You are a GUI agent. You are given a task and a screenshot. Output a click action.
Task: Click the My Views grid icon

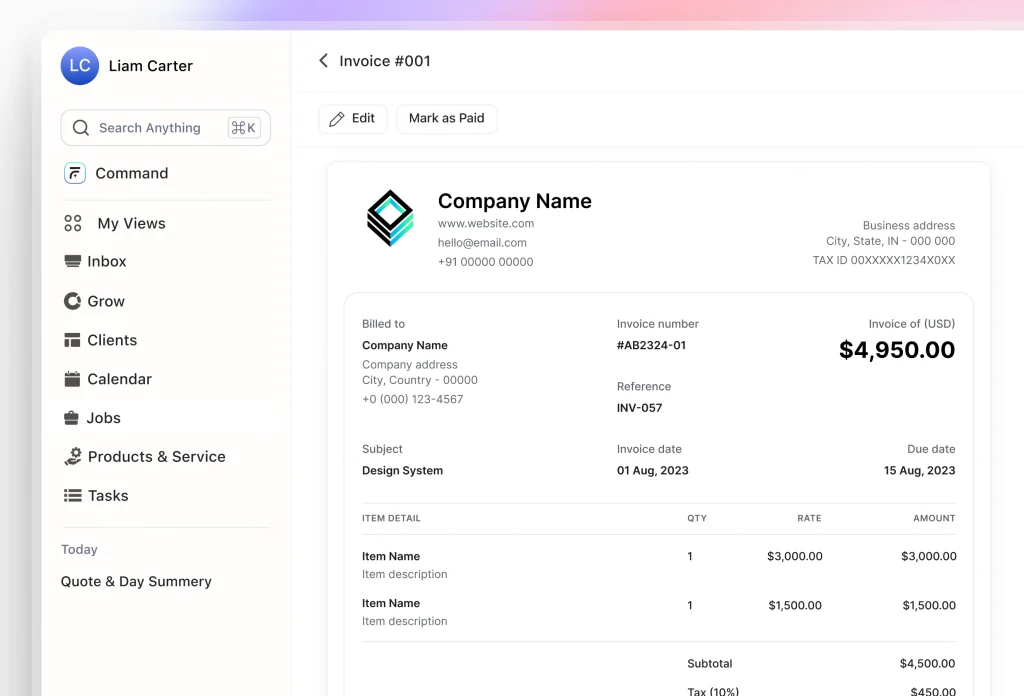(72, 223)
